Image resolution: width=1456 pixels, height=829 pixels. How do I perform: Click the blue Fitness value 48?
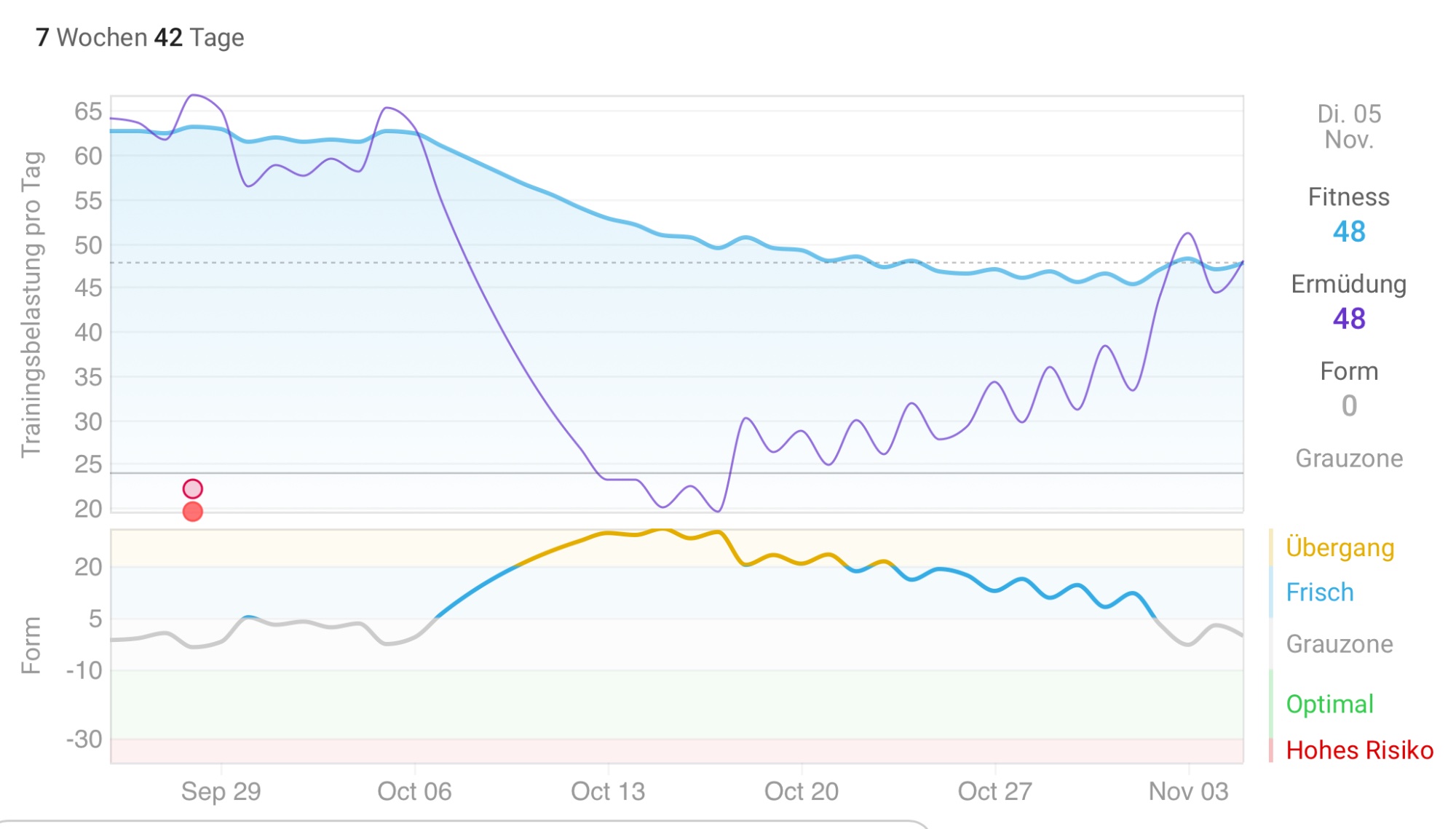click(1349, 232)
